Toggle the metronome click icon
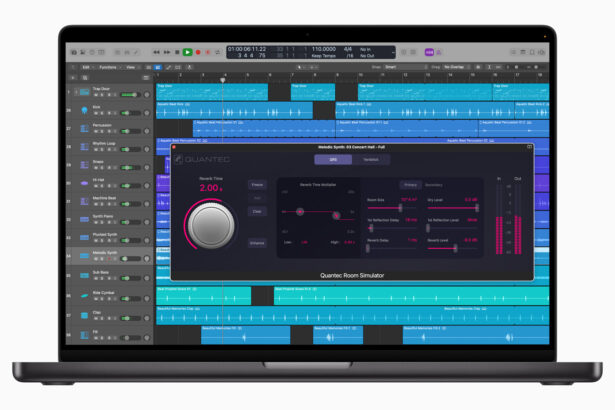Viewport: 615px width, 410px height. tap(439, 52)
